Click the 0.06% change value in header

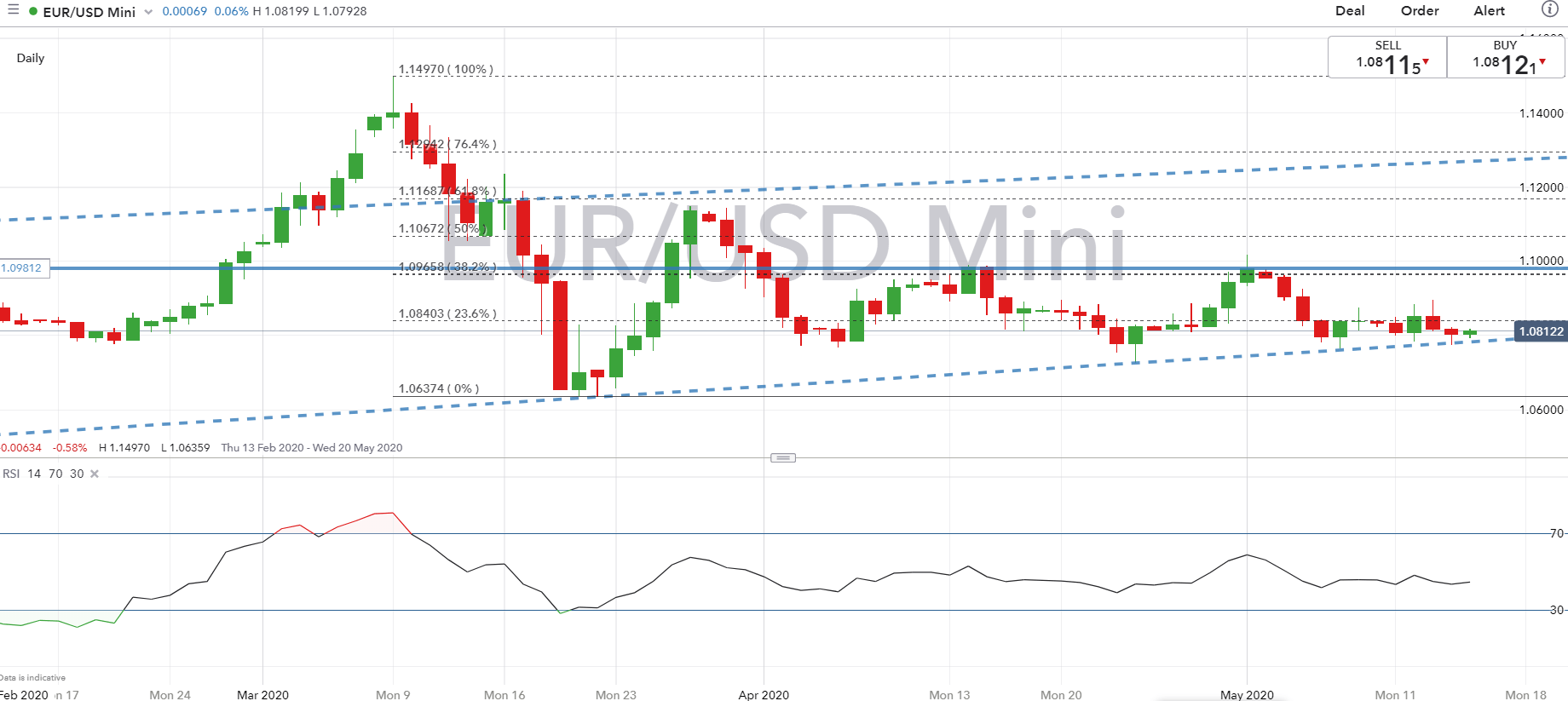[x=231, y=11]
